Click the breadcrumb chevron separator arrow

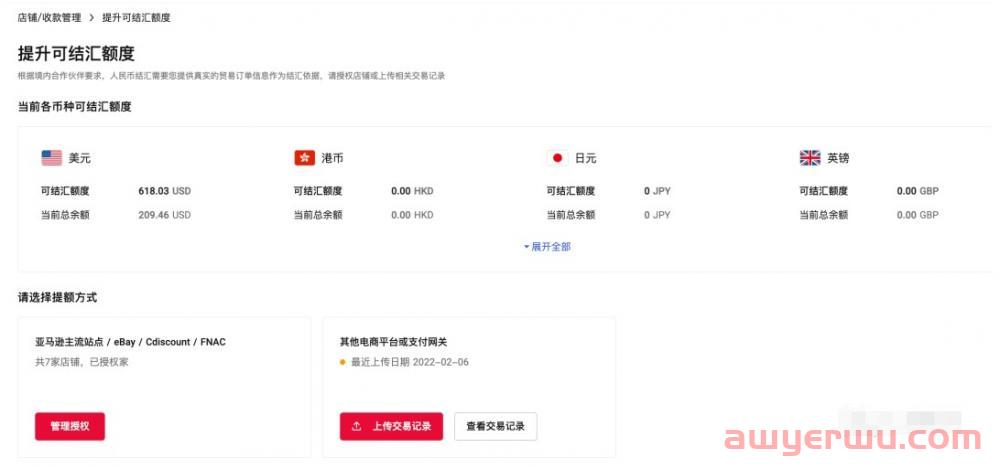pyautogui.click(x=92, y=18)
